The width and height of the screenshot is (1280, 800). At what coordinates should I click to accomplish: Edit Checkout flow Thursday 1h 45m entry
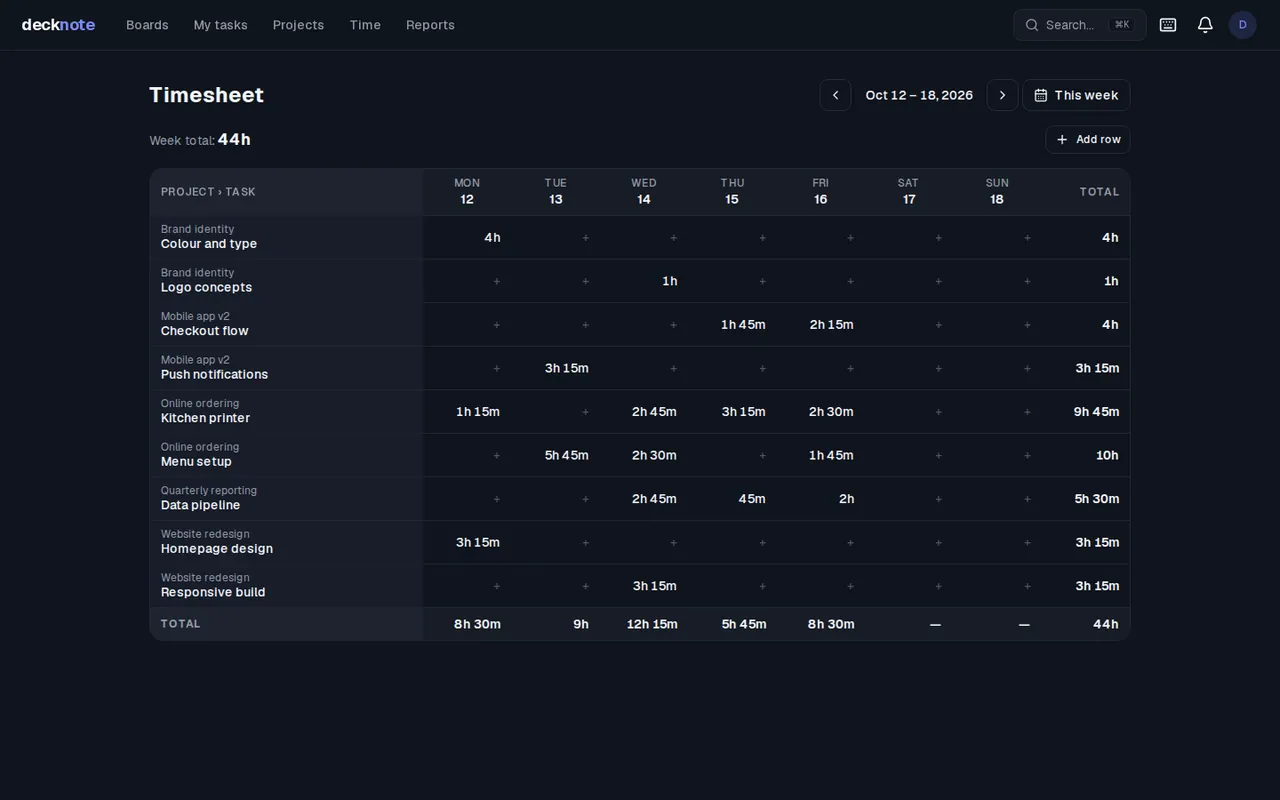[743, 325]
